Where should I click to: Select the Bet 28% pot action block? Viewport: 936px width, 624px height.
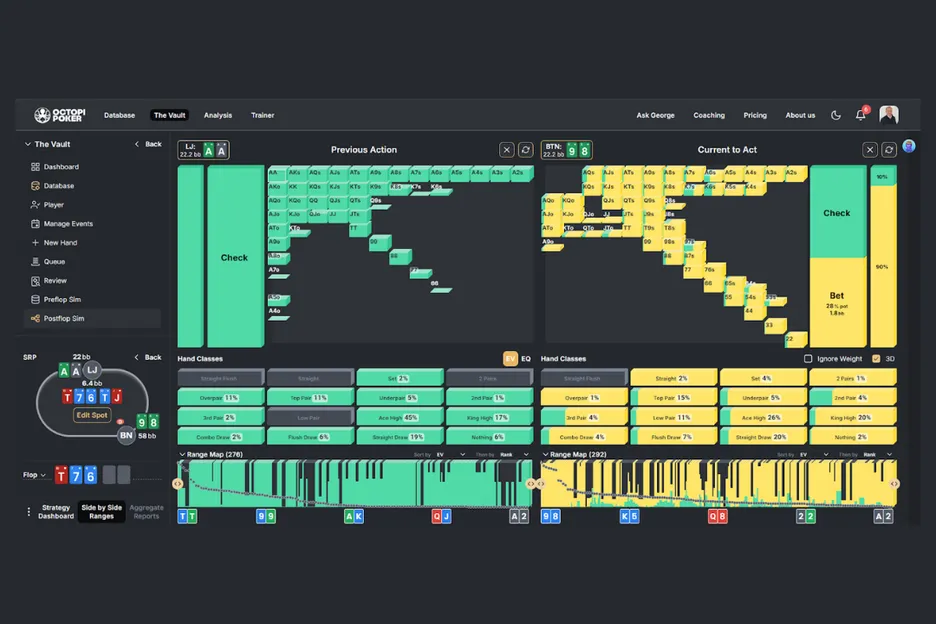tap(836, 302)
